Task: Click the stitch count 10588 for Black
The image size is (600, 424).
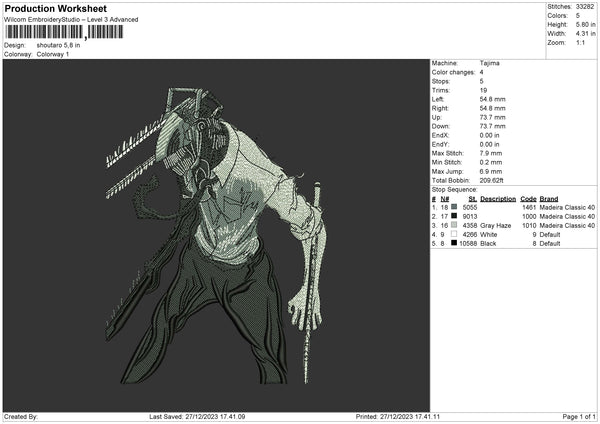Action: tap(468, 244)
